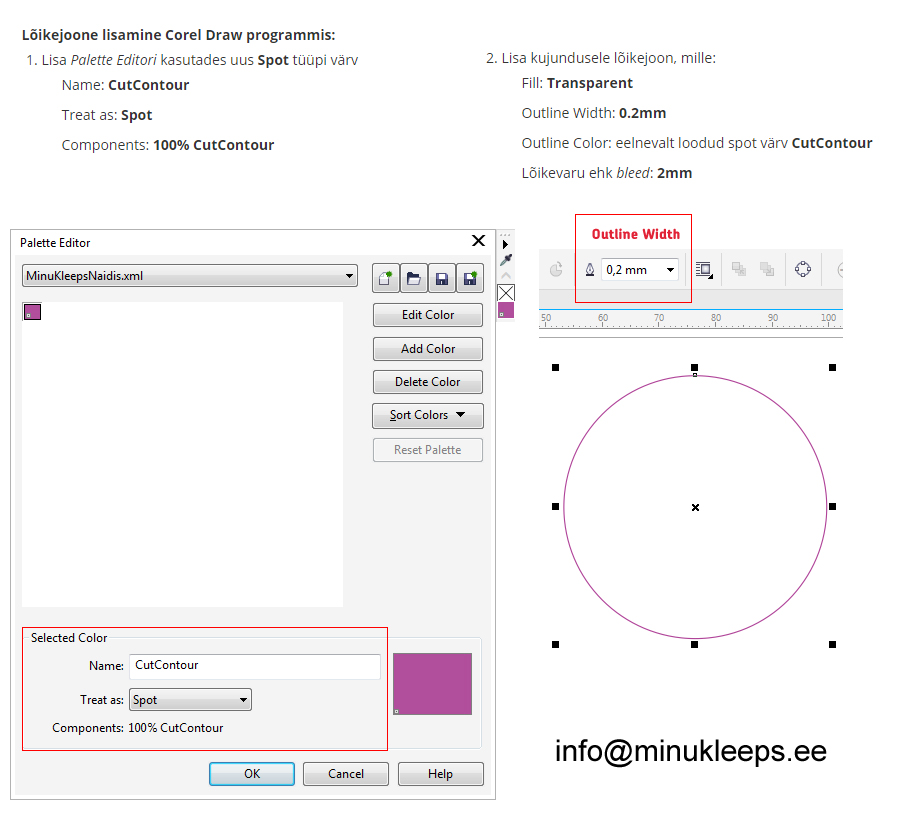Screen dimensions: 897x817
Task: Click the palette flyout arrow icon
Action: point(506,244)
